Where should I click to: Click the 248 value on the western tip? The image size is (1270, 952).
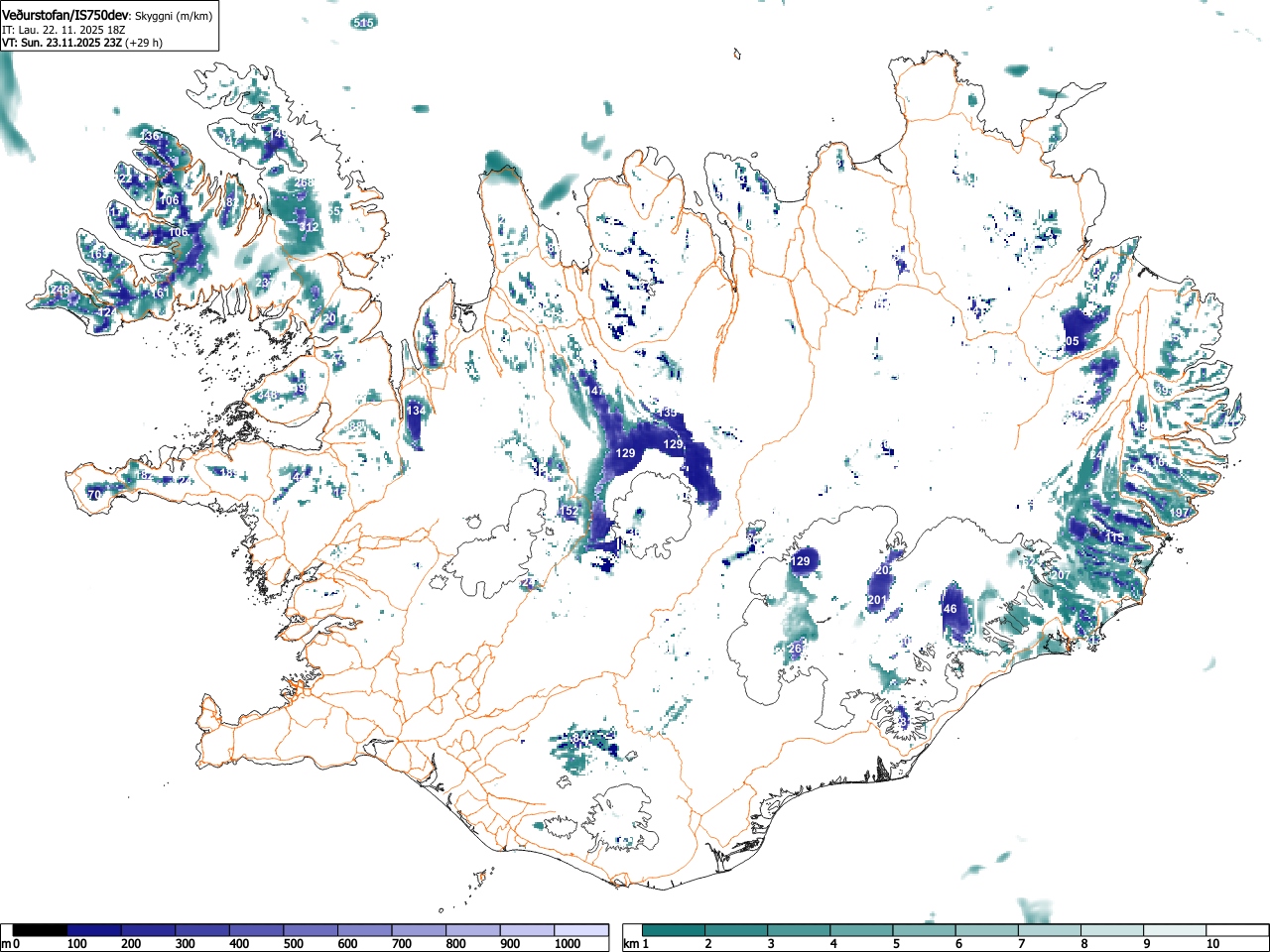[62, 291]
